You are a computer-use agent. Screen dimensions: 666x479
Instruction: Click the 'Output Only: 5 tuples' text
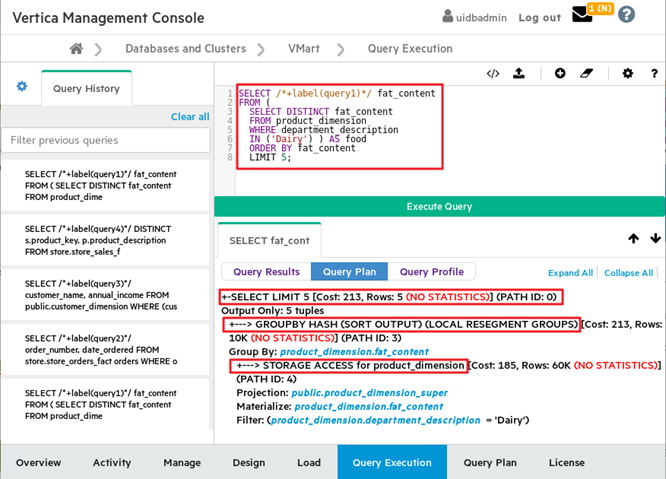point(272,311)
